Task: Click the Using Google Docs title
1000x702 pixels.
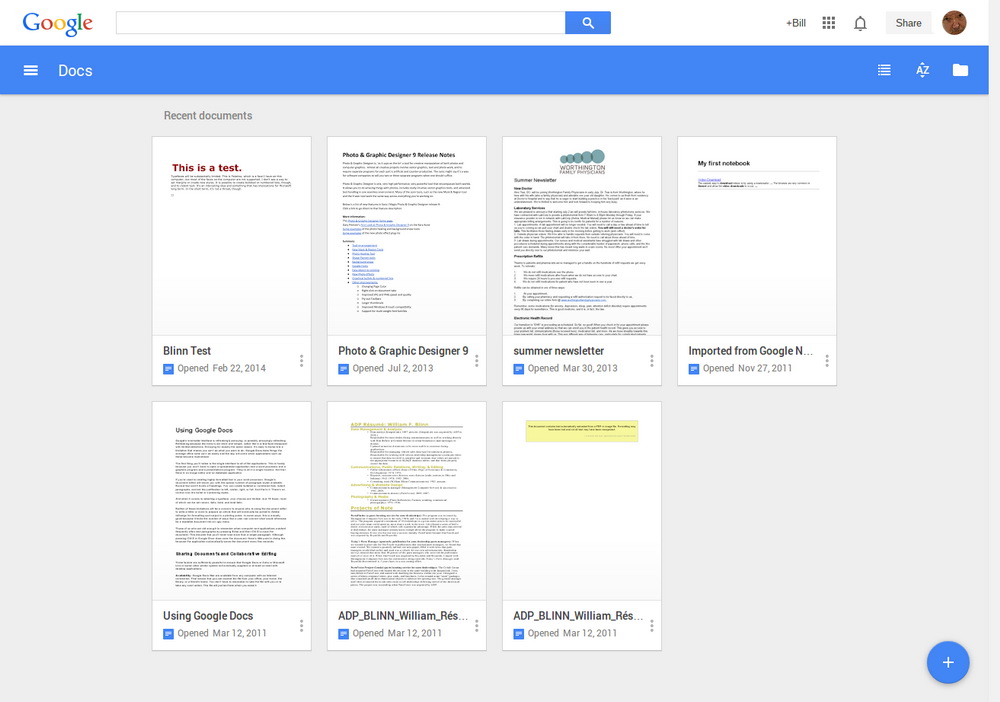Action: click(x=208, y=616)
